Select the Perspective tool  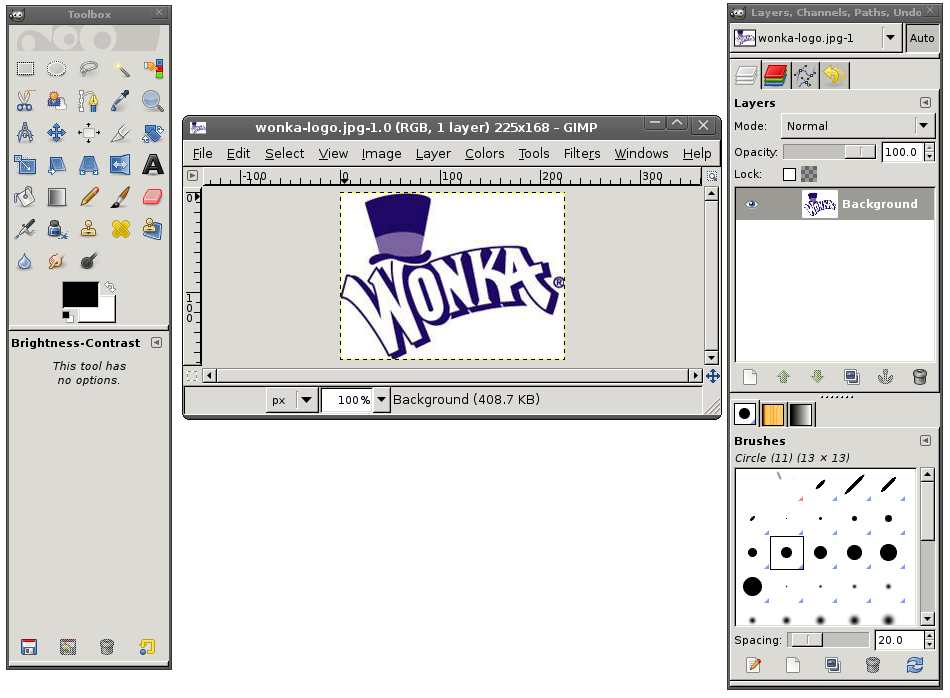pos(88,165)
